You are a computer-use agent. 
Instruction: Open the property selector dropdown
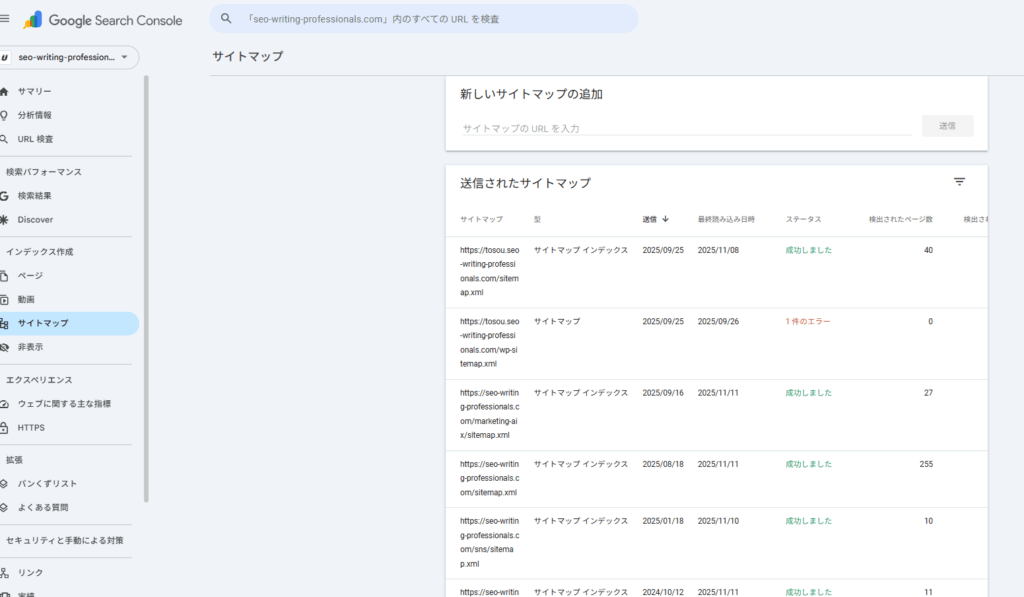click(69, 57)
